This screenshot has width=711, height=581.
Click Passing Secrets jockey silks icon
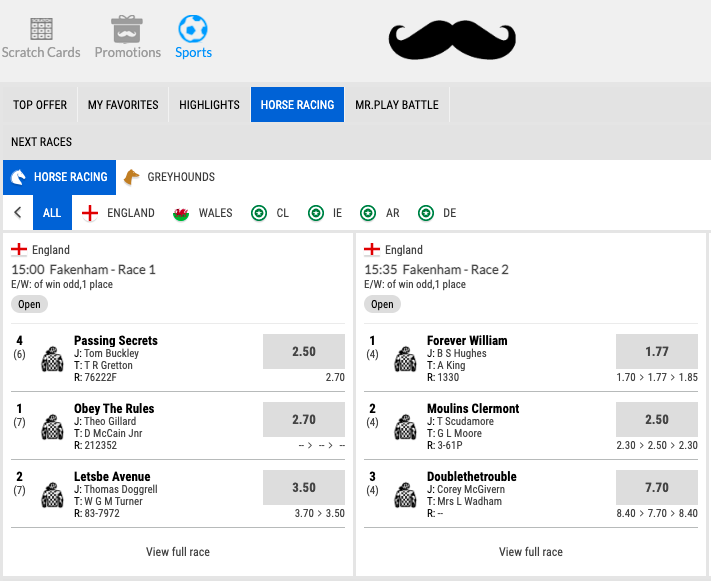click(53, 359)
